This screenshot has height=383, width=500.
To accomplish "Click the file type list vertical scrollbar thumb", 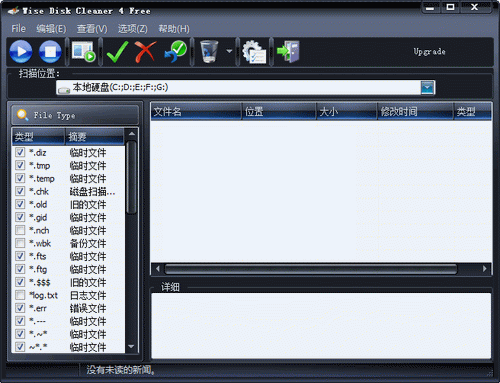I will click(x=132, y=177).
